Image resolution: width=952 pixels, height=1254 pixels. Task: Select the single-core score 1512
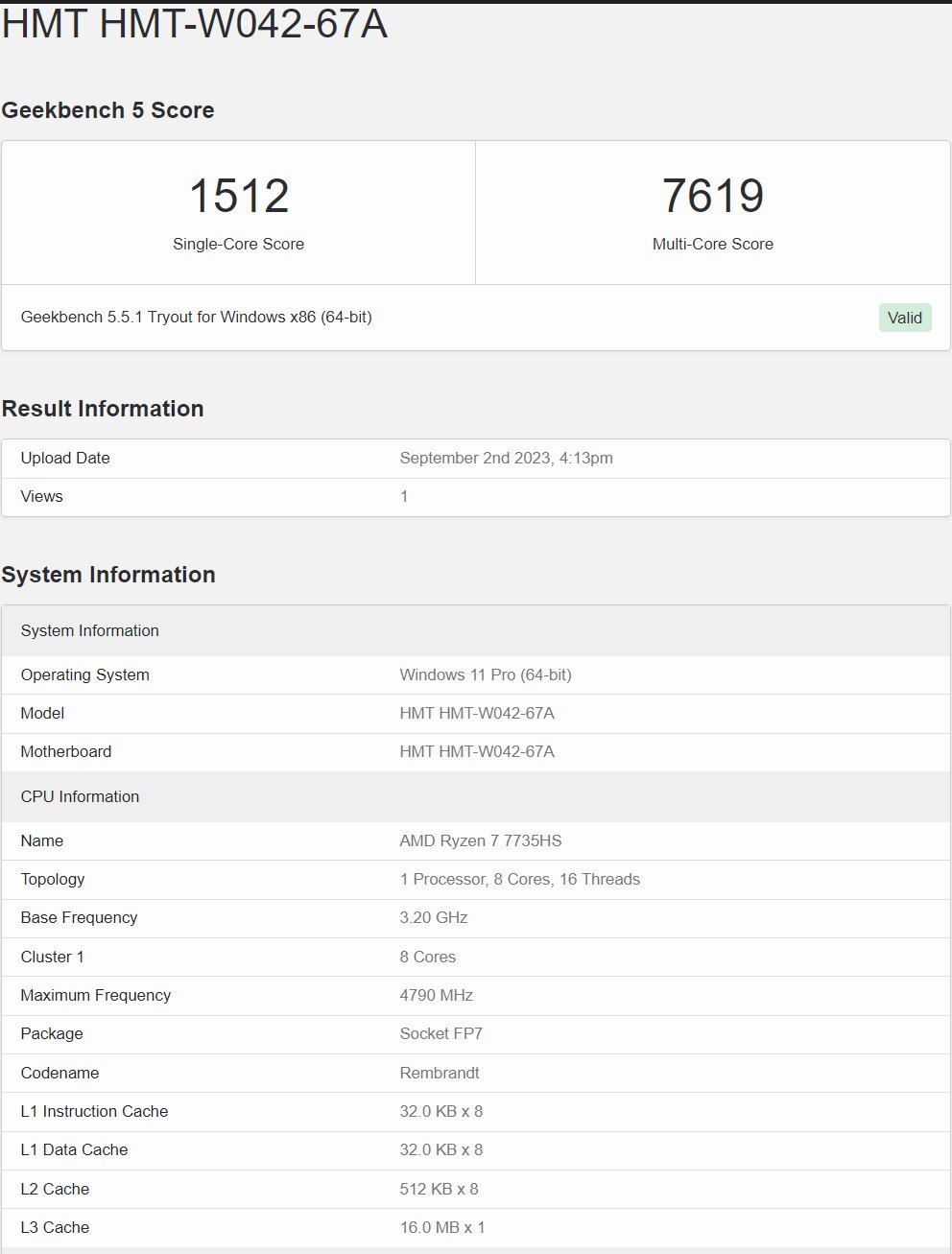(x=239, y=196)
